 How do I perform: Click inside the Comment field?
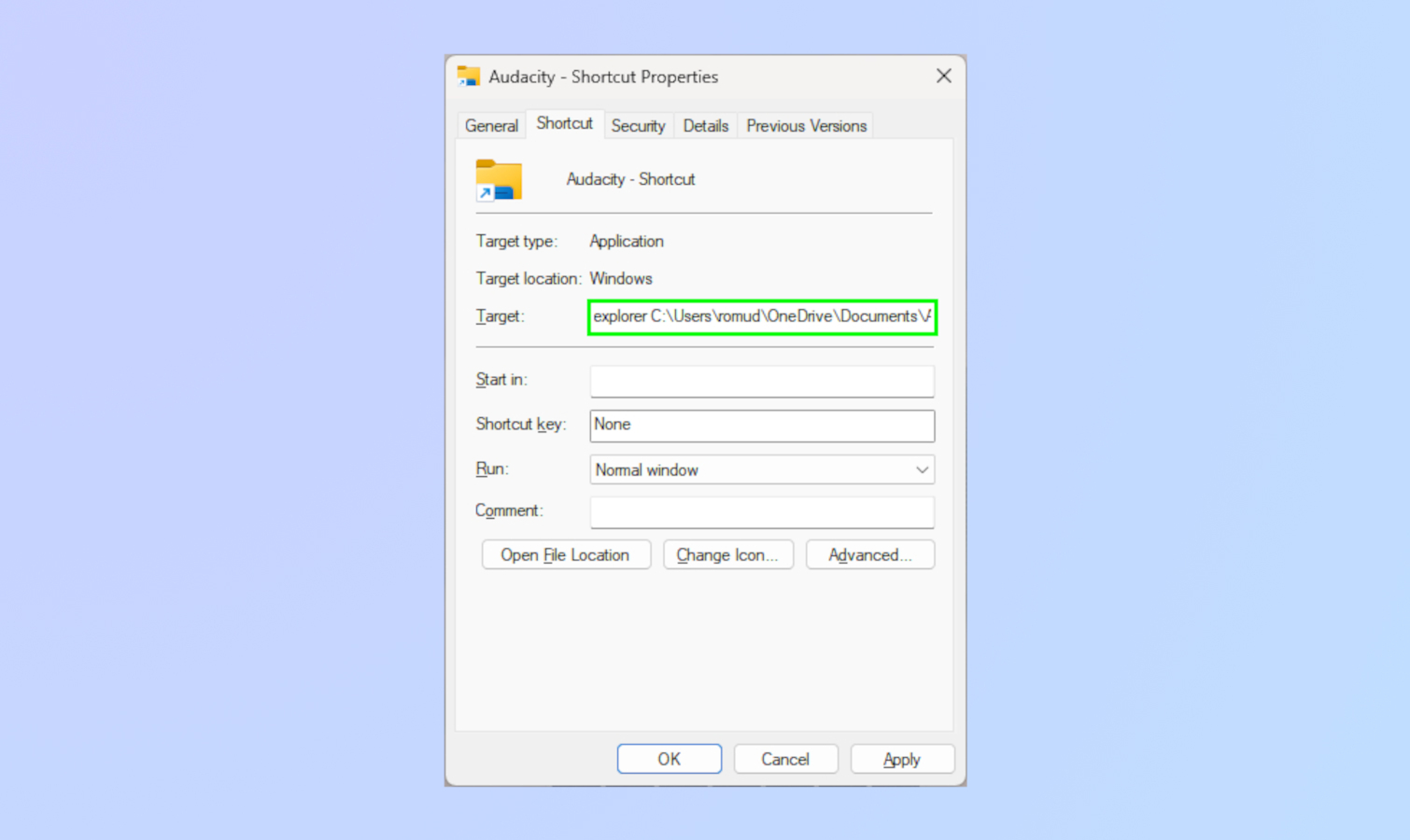[762, 511]
